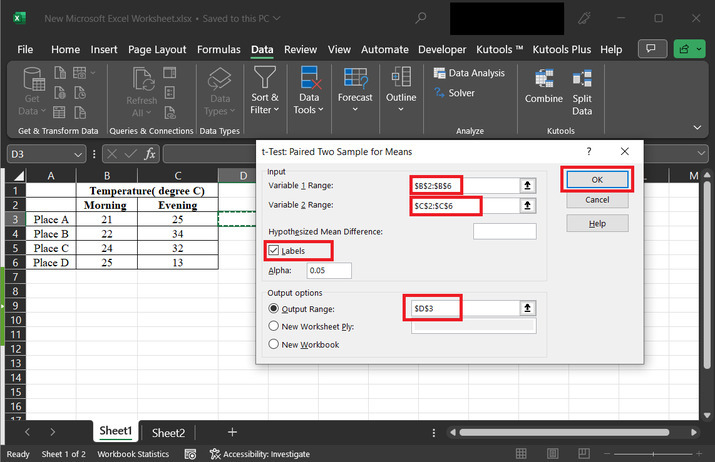Click the Alpha value input field

pos(329,270)
